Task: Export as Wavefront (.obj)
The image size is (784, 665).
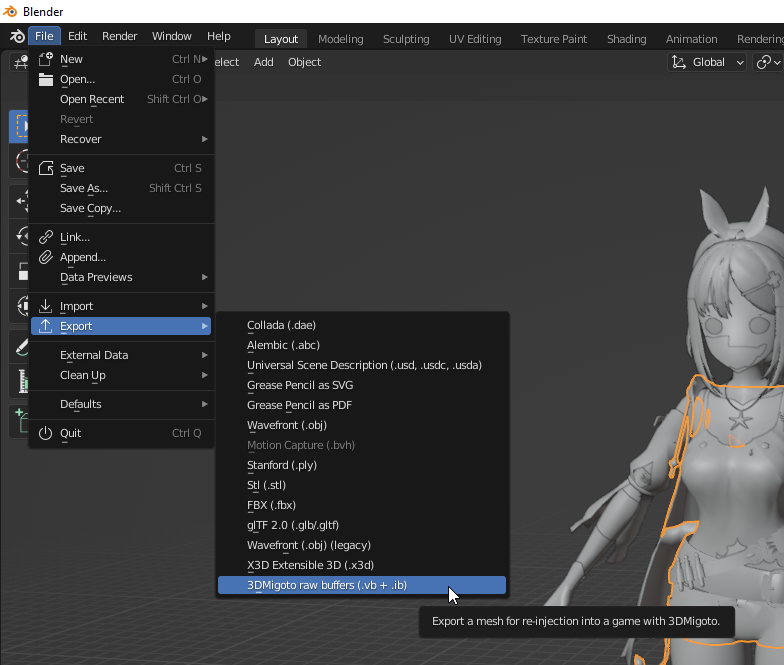Action: [x=362, y=425]
